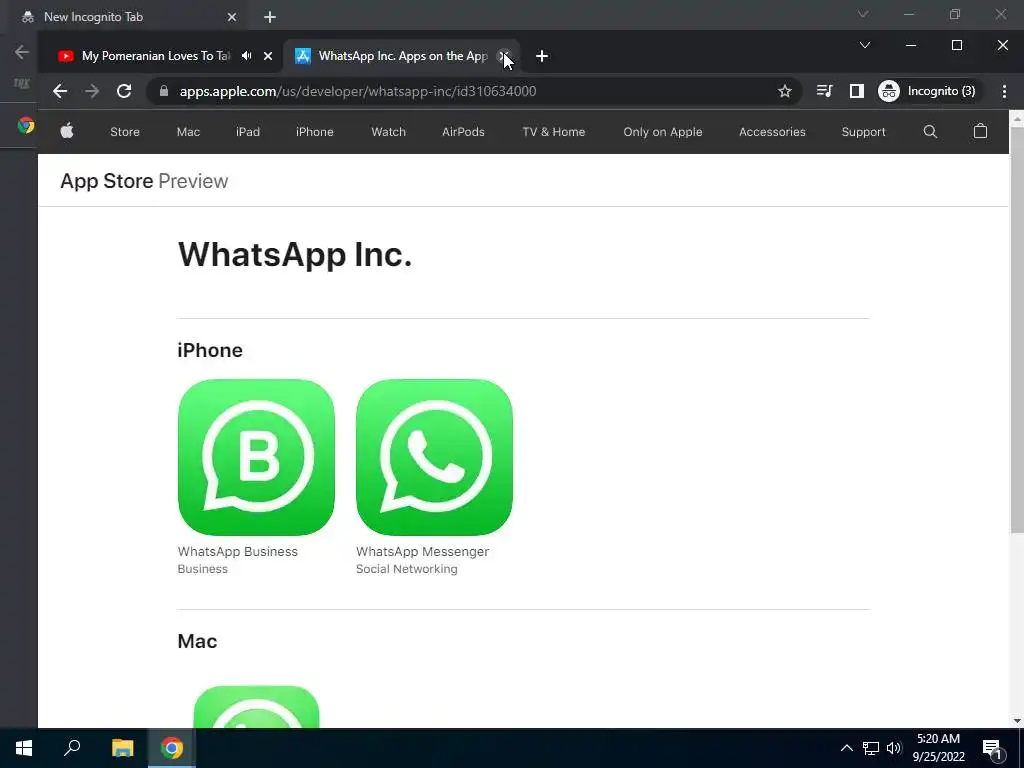Open the taskbar clock and date
The width and height of the screenshot is (1024, 768).
pyautogui.click(x=938, y=748)
